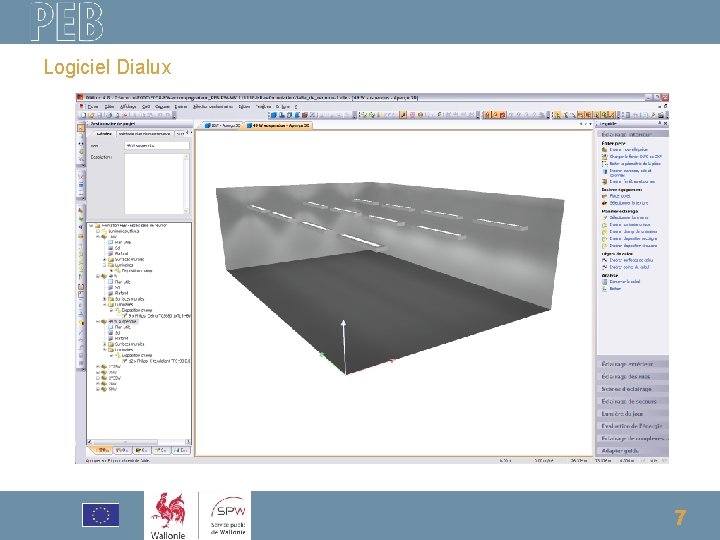The image size is (720, 540).
Task: Click the slide page number 7
Action: coord(680,518)
